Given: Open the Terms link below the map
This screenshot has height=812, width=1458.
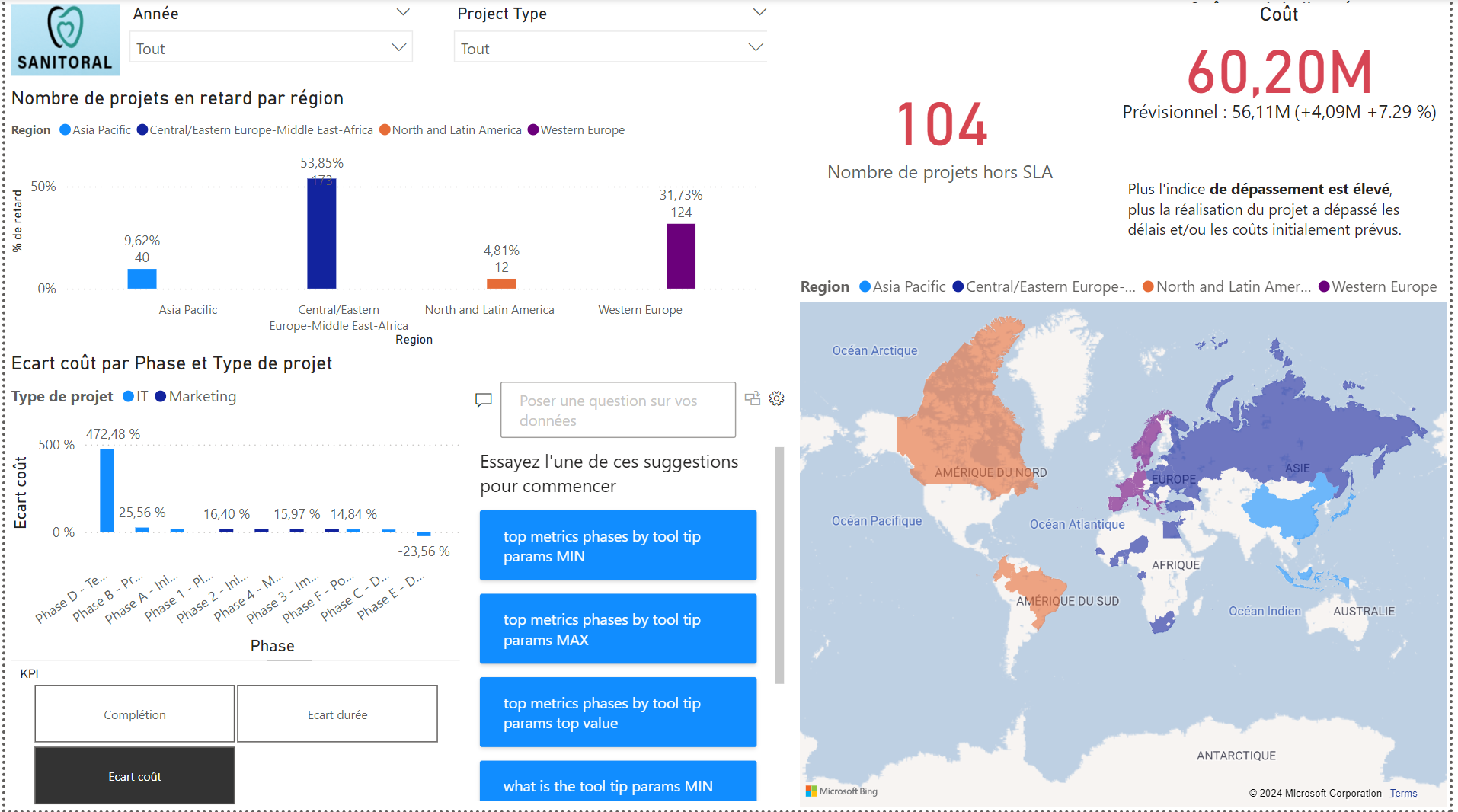Looking at the screenshot, I should click(1403, 792).
